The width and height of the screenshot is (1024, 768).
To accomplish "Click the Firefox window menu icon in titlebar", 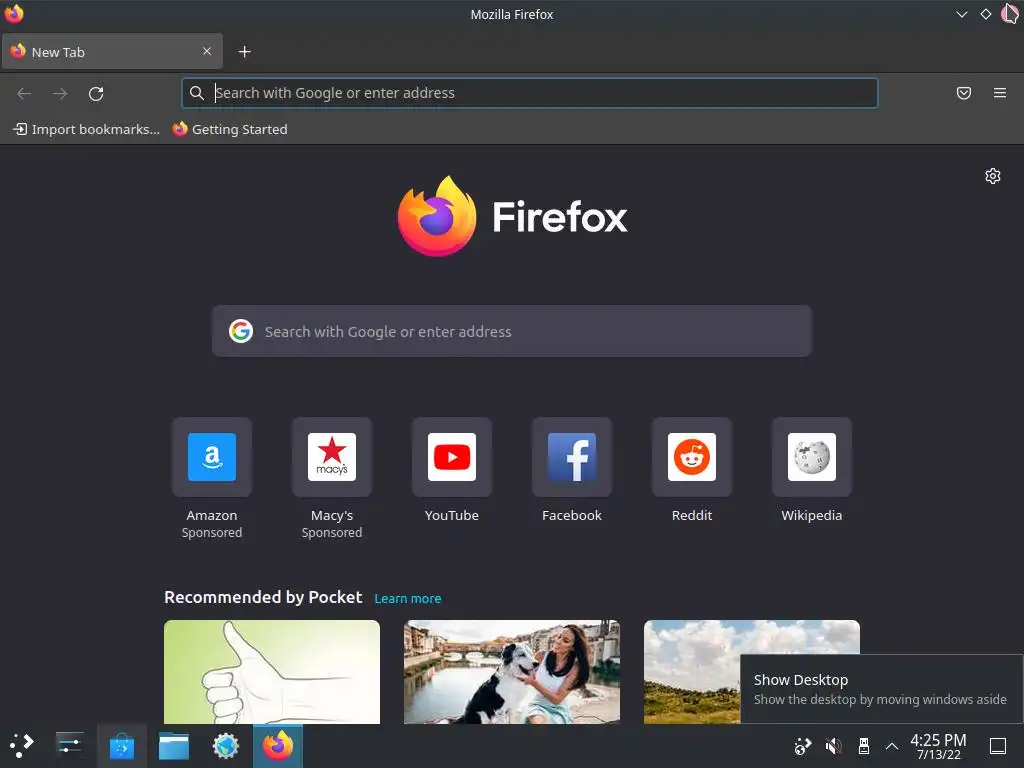I will (x=14, y=14).
